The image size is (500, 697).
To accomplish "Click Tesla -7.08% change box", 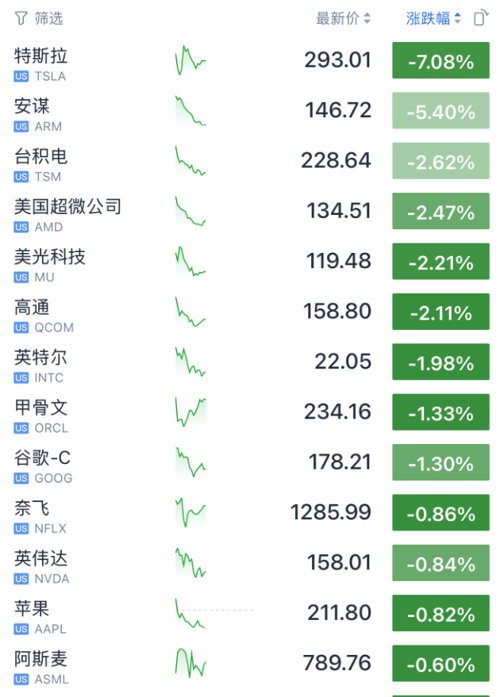I will coord(440,60).
